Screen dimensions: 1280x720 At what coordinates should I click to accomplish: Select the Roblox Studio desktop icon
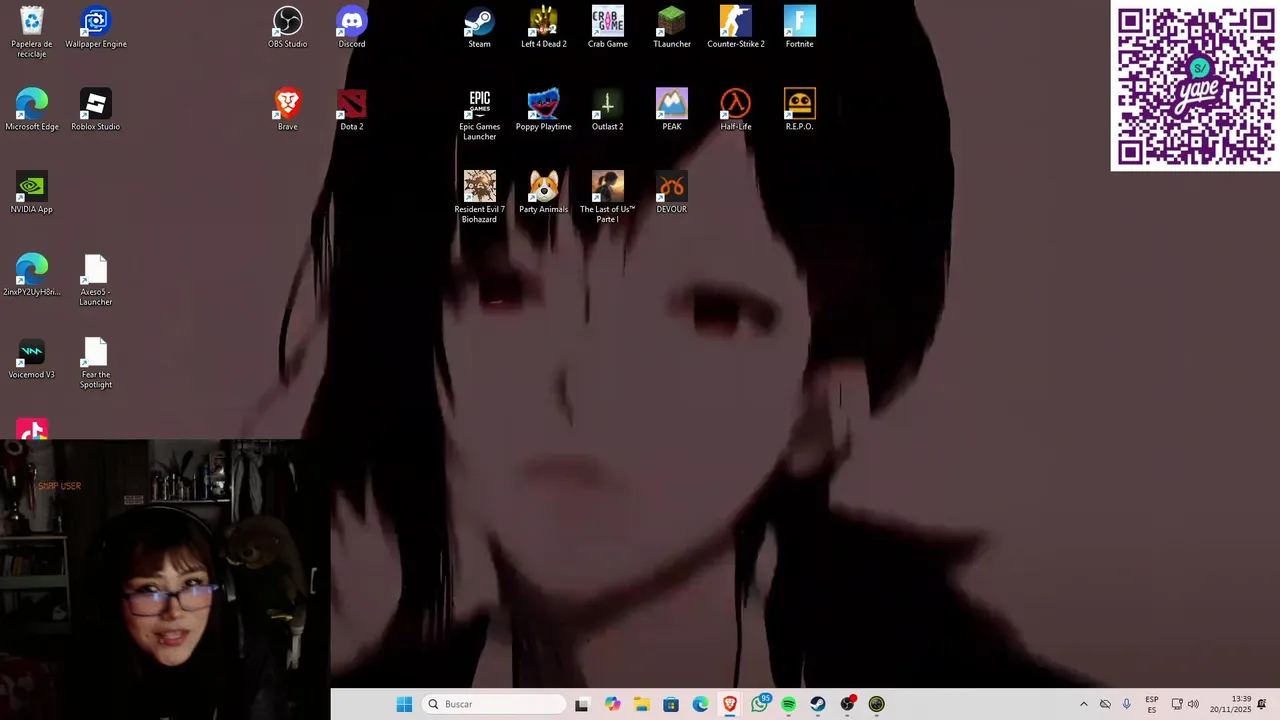(x=96, y=110)
